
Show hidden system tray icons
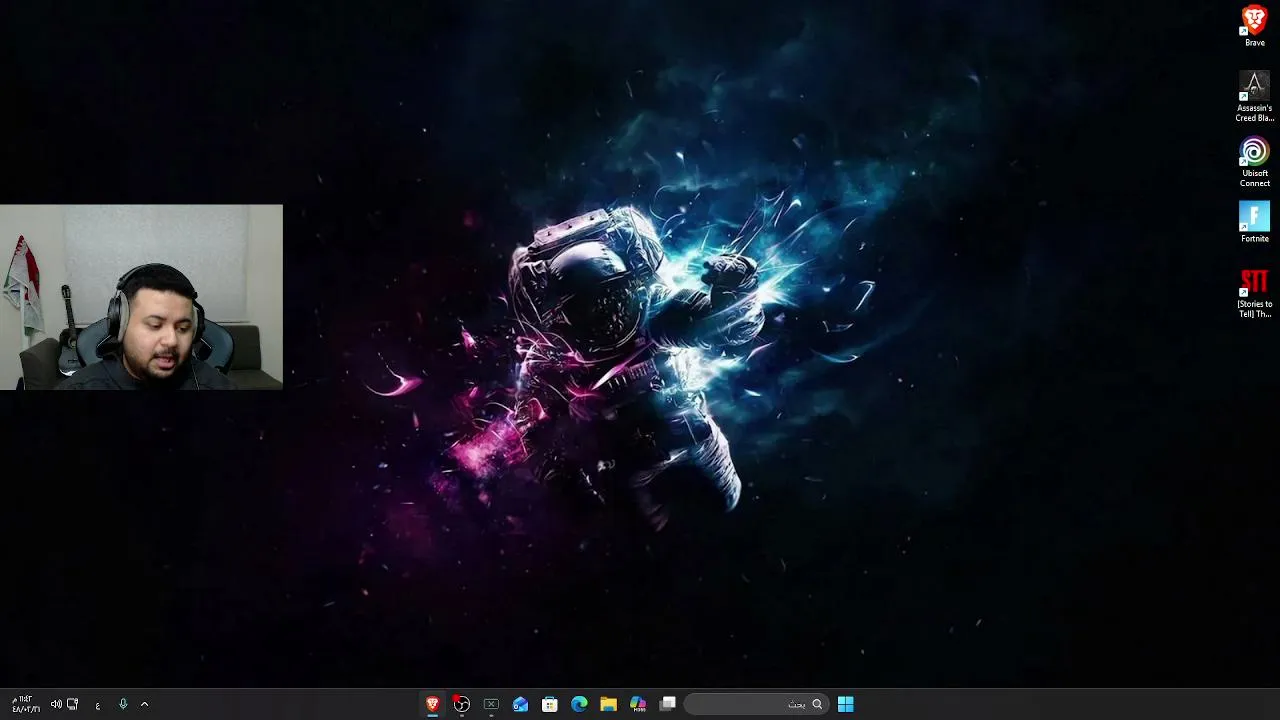(144, 704)
